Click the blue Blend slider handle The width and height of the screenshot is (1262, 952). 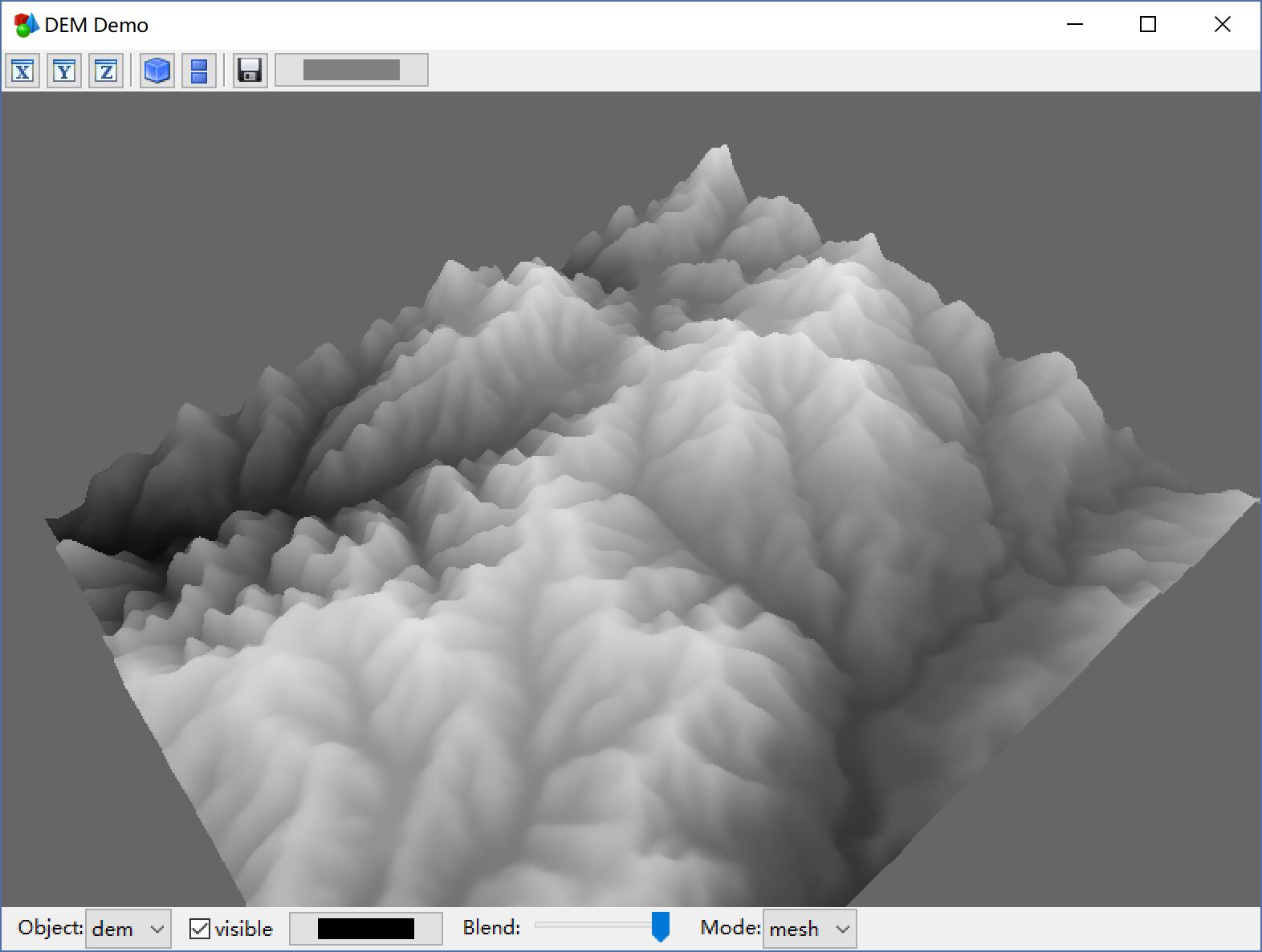coord(660,926)
